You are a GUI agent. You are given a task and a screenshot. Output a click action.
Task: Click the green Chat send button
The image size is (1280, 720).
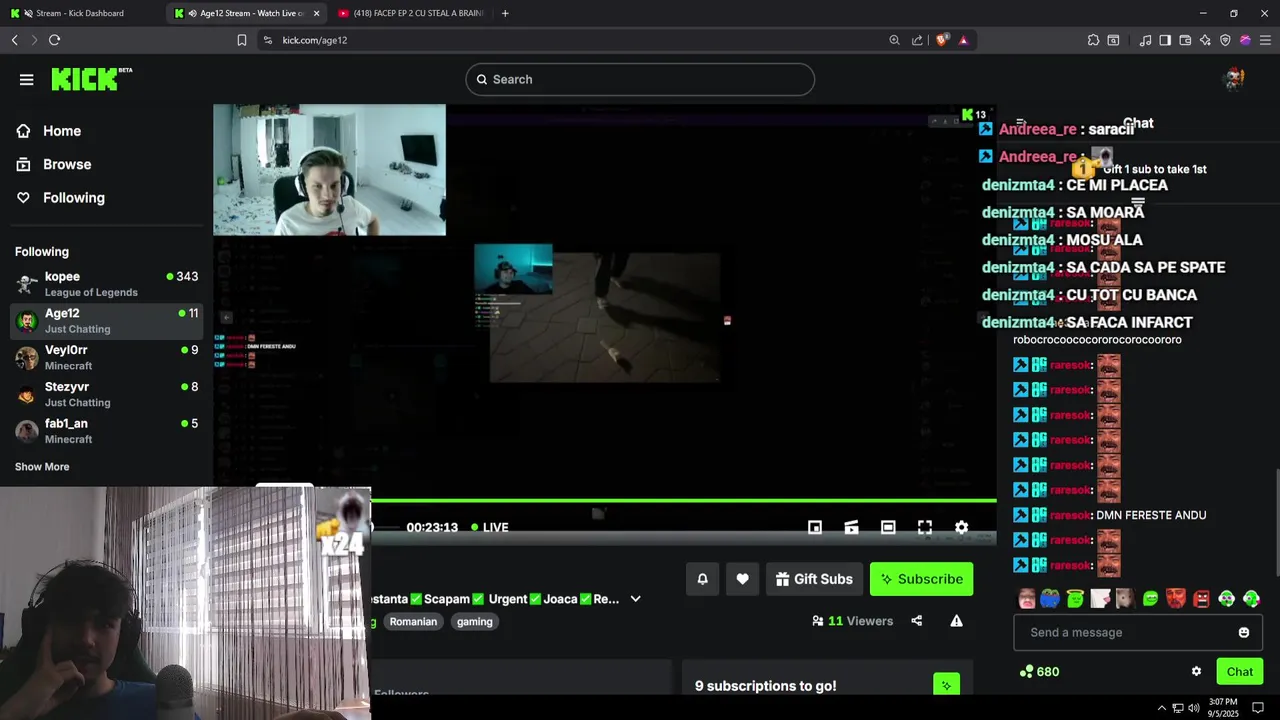(x=1239, y=672)
